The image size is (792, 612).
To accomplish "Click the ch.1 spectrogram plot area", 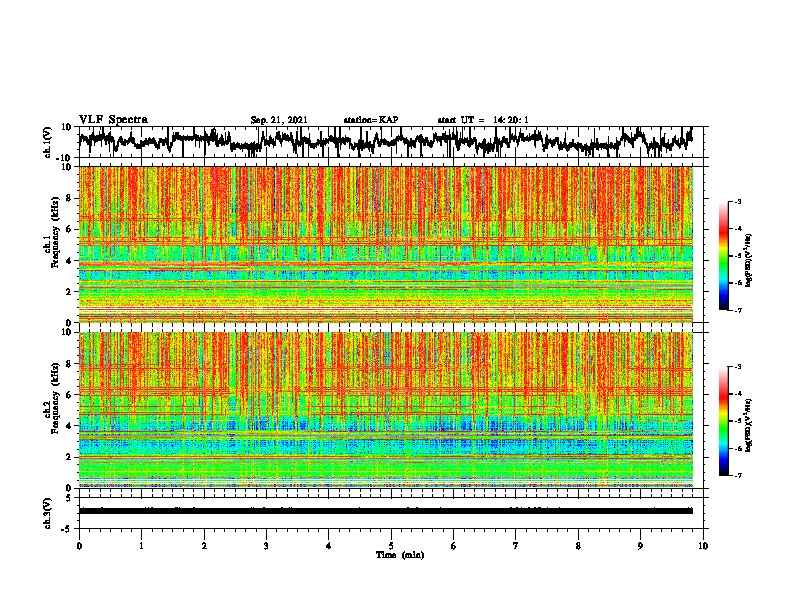I will pos(385,244).
